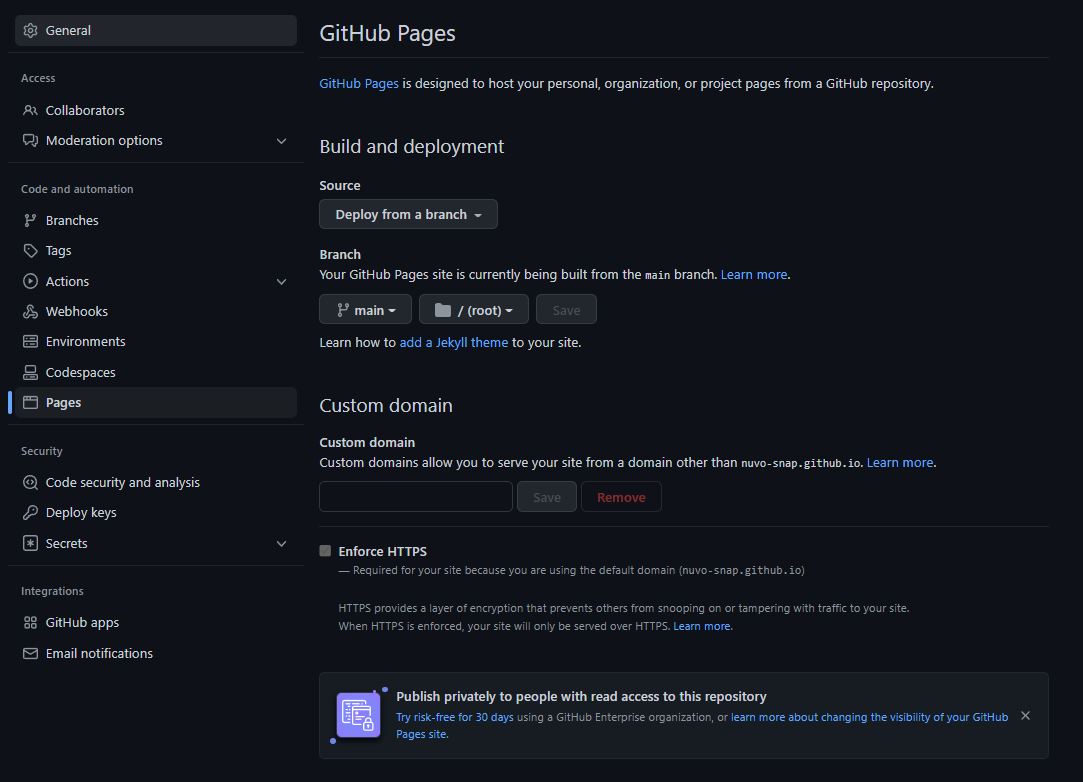Open Tags settings

point(156,251)
